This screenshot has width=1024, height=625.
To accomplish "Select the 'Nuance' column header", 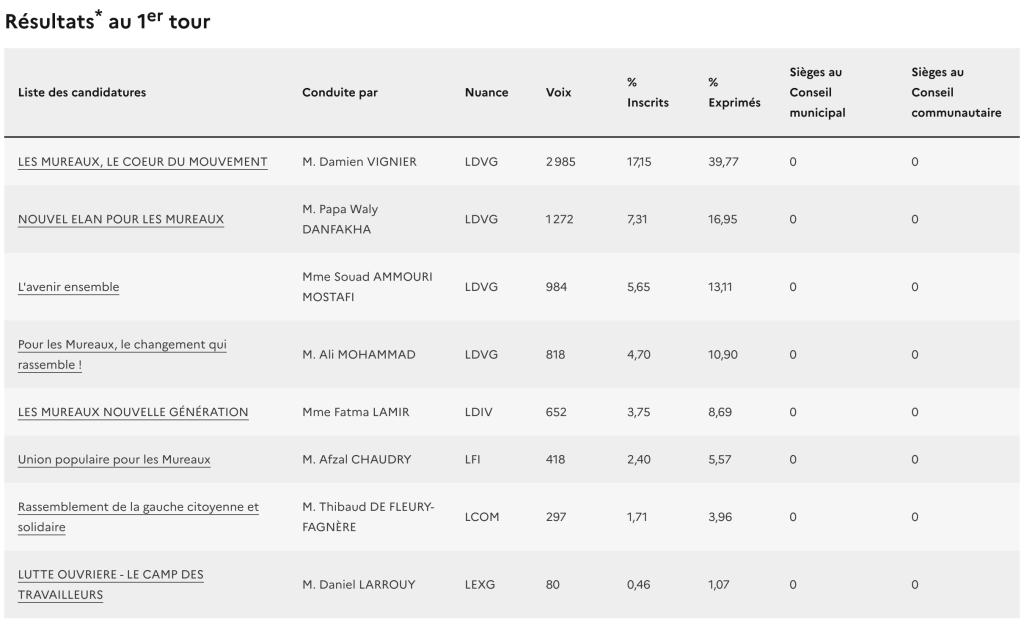I will (486, 93).
